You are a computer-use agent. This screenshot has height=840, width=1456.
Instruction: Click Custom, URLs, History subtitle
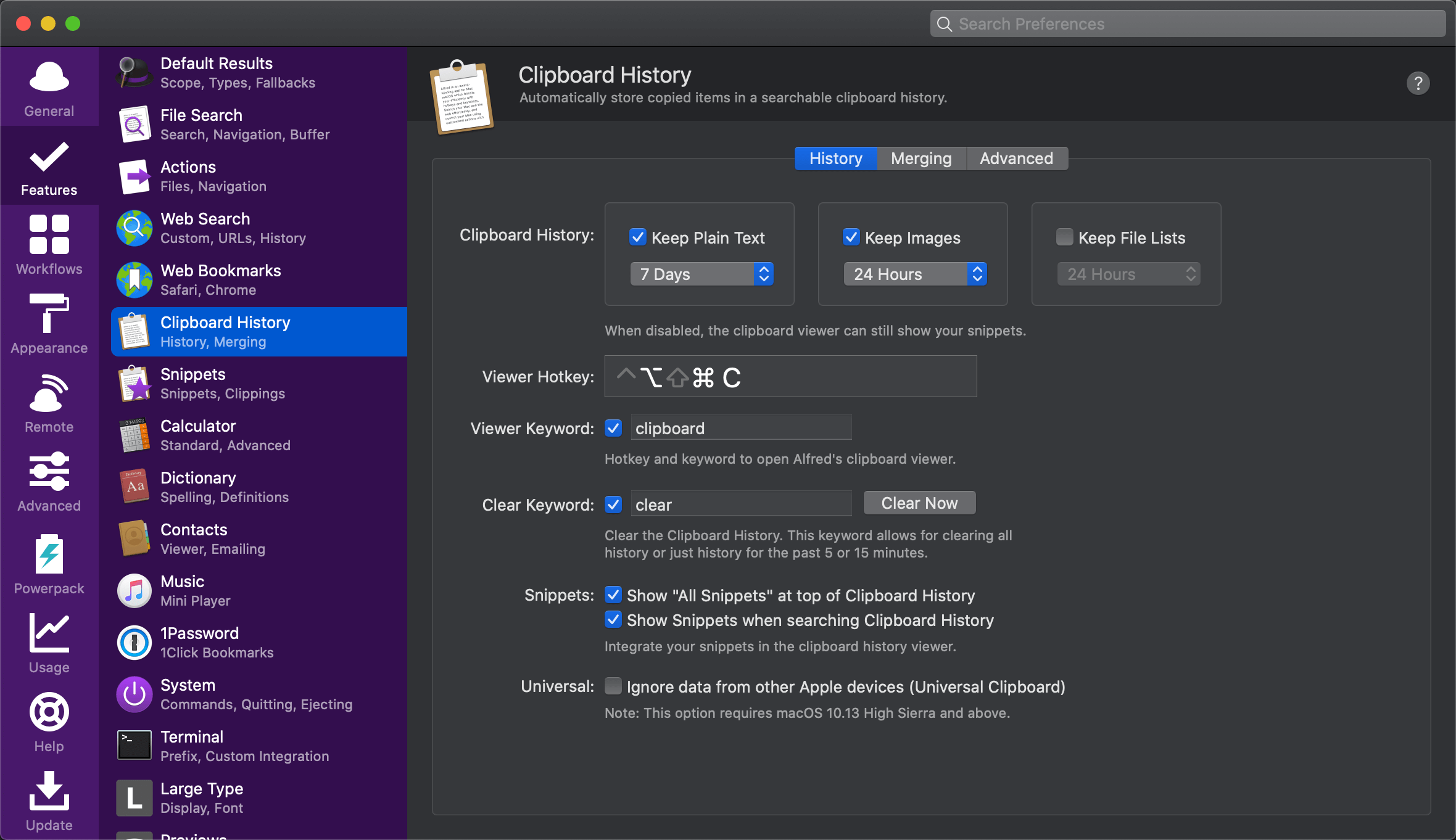pos(233,238)
